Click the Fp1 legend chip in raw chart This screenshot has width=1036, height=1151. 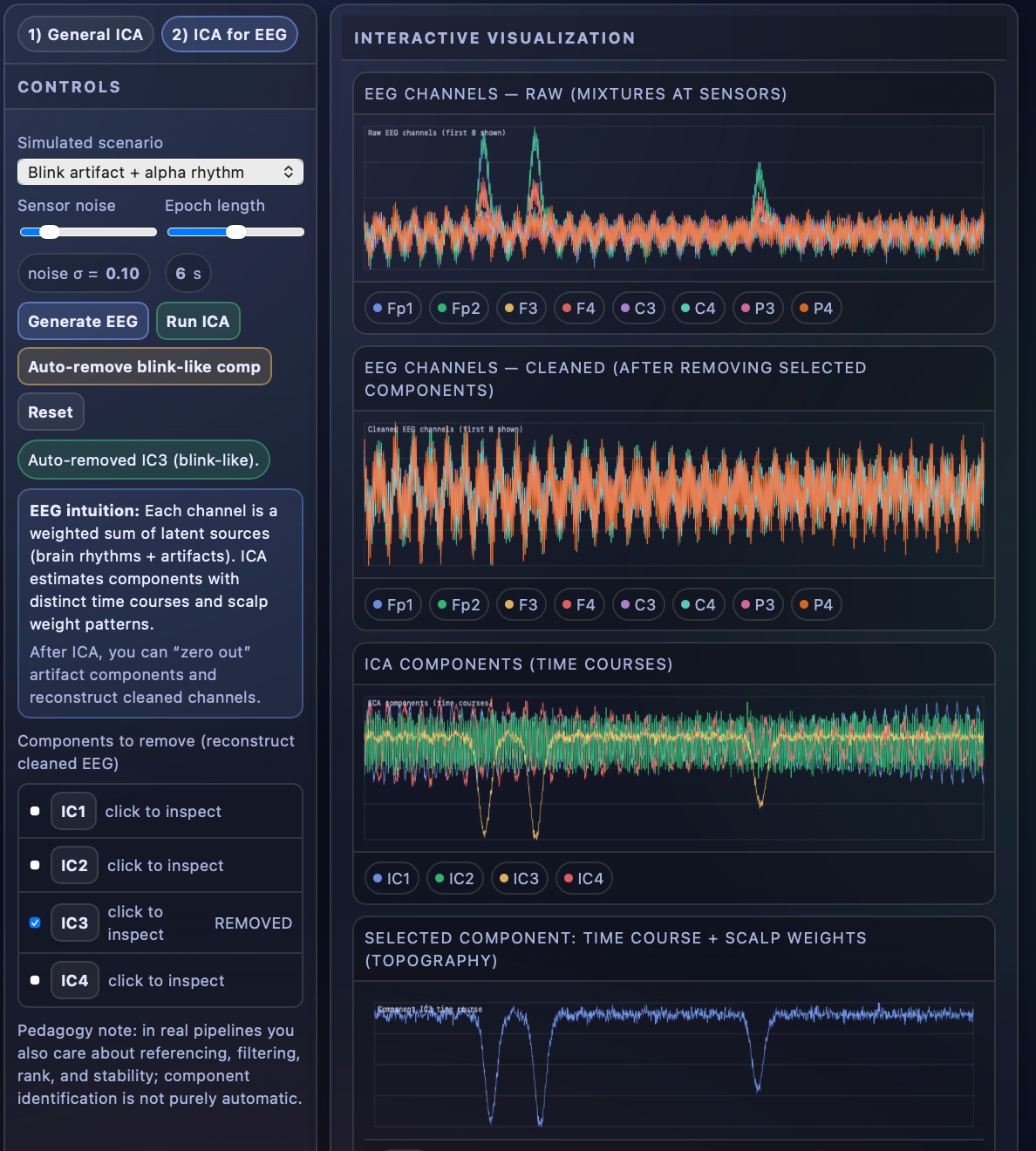[x=392, y=309]
